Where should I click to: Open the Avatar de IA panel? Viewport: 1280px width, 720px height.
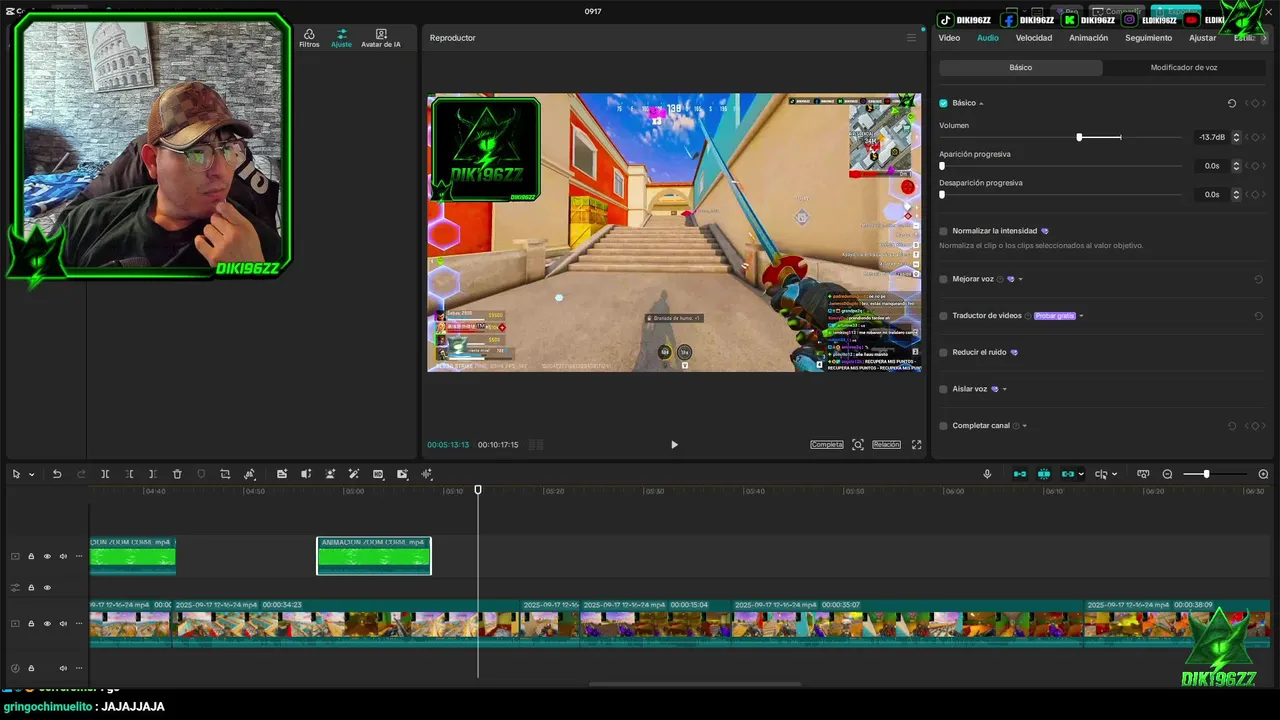pos(381,38)
